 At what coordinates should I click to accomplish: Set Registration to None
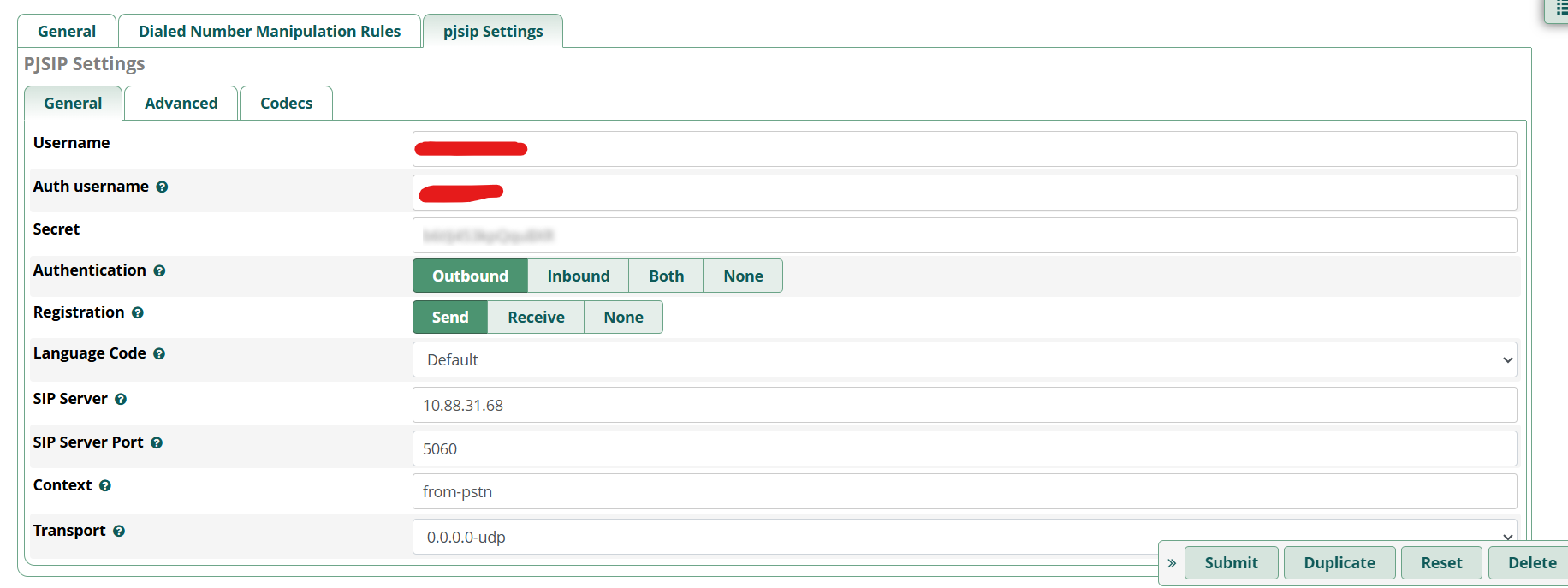pyautogui.click(x=623, y=317)
